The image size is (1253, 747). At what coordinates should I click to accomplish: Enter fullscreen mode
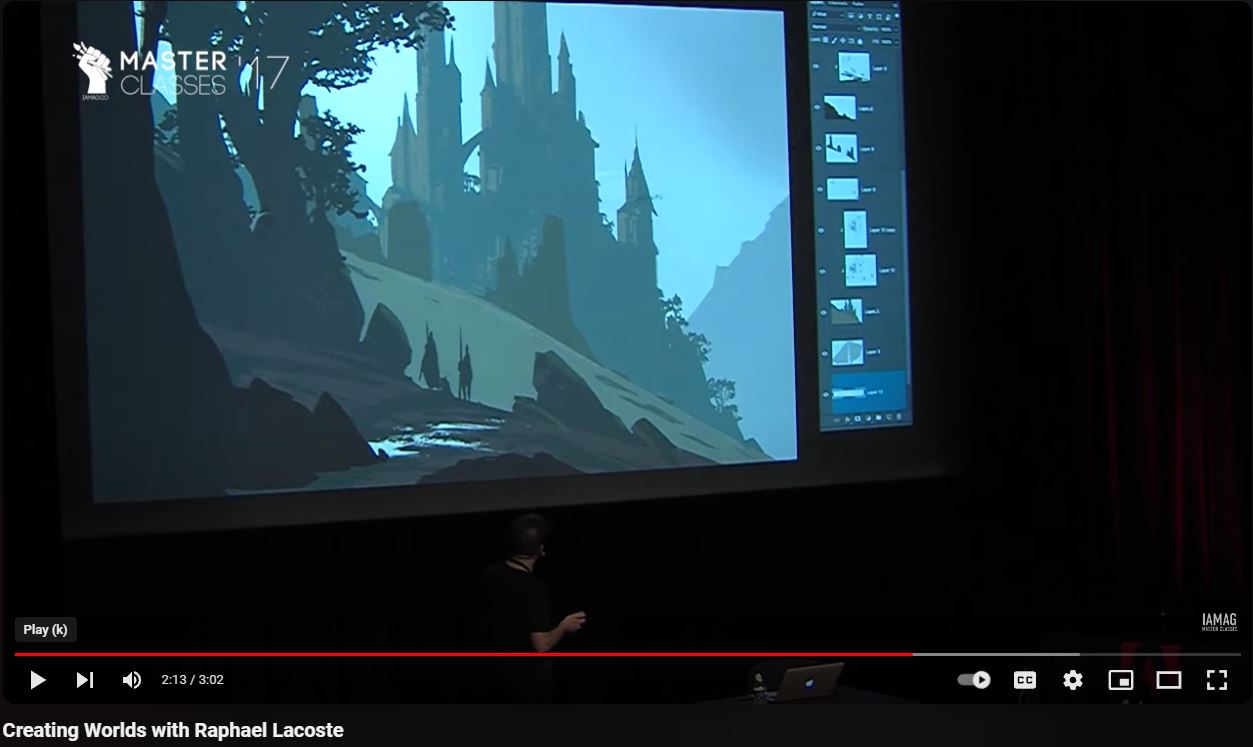coord(1217,680)
